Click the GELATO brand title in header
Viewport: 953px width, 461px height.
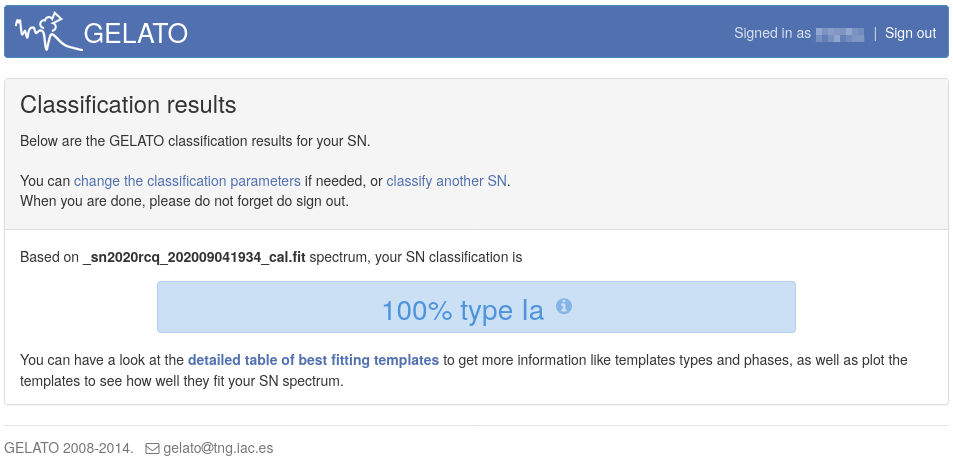(136, 33)
